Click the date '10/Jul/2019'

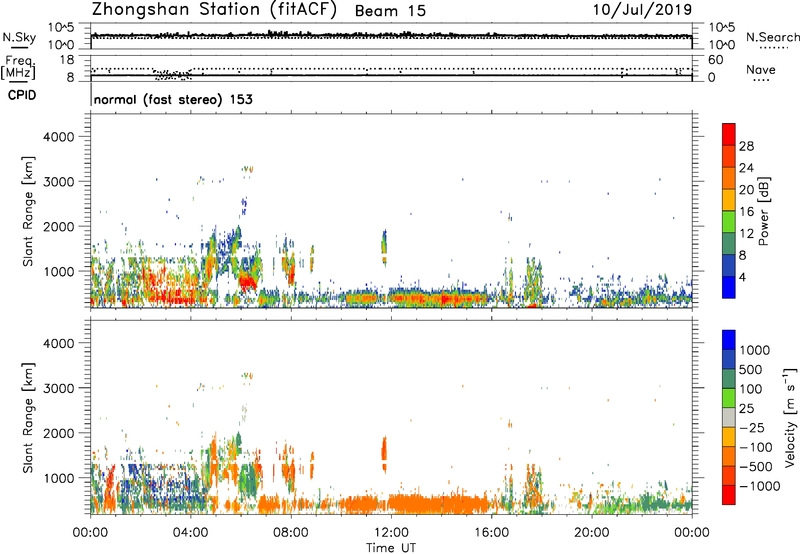tap(642, 10)
